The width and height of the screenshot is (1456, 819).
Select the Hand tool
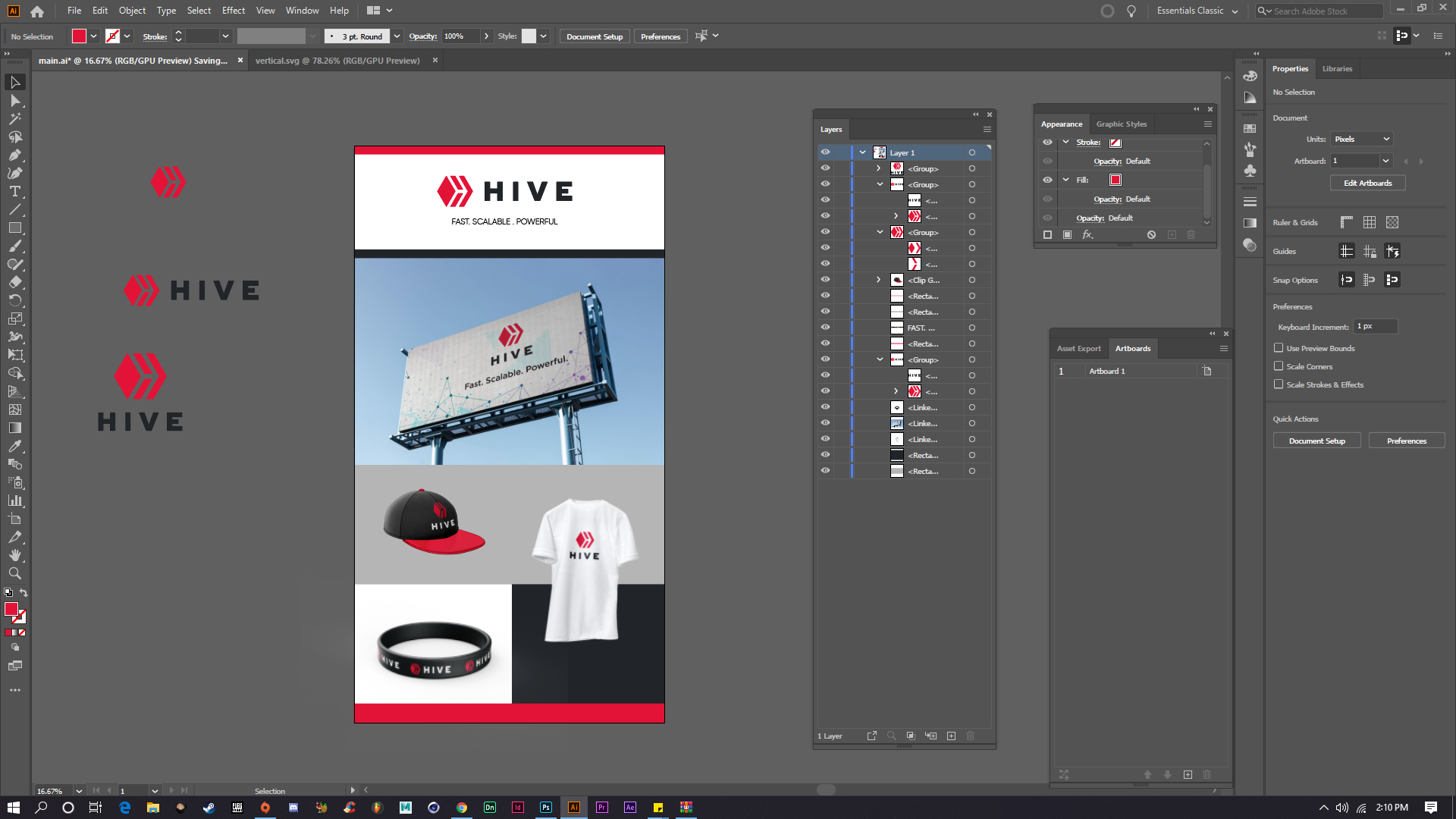[x=15, y=555]
